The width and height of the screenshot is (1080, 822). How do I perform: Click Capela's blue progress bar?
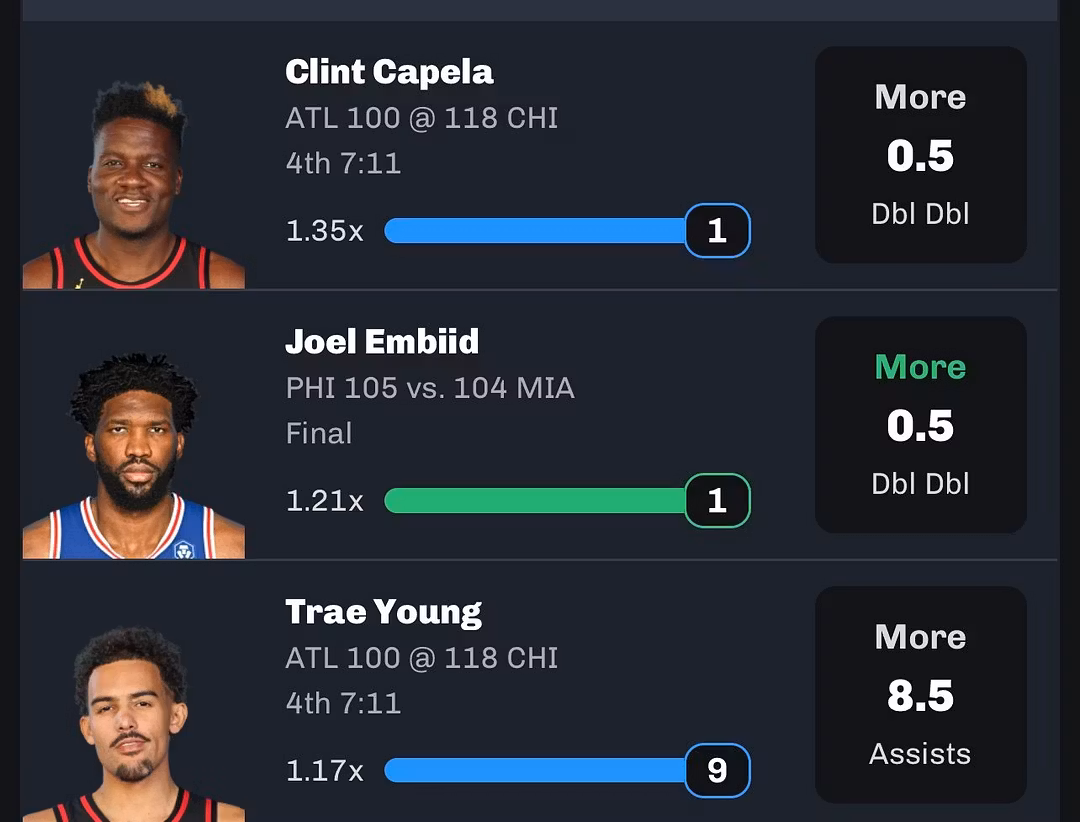pyautogui.click(x=535, y=231)
